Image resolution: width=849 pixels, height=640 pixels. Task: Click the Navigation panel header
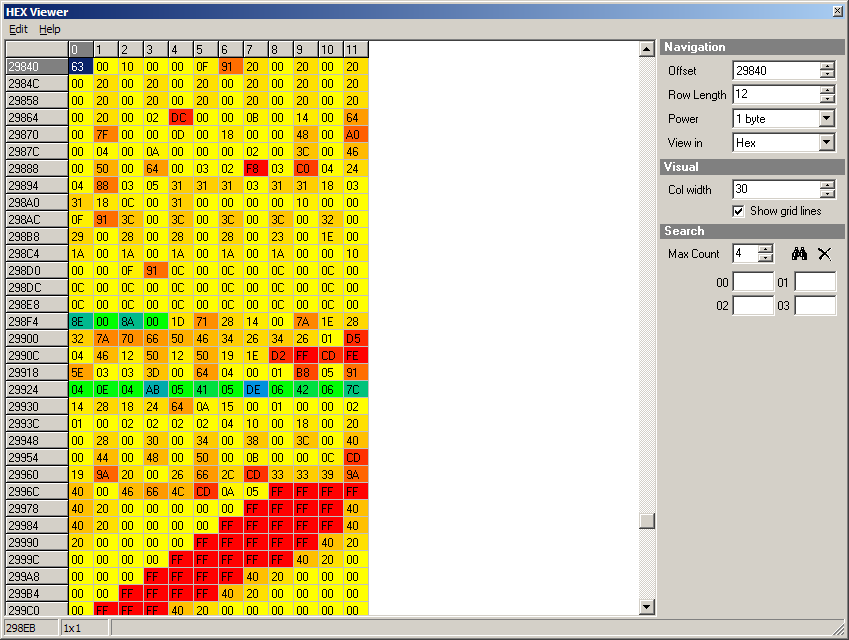(x=752, y=47)
